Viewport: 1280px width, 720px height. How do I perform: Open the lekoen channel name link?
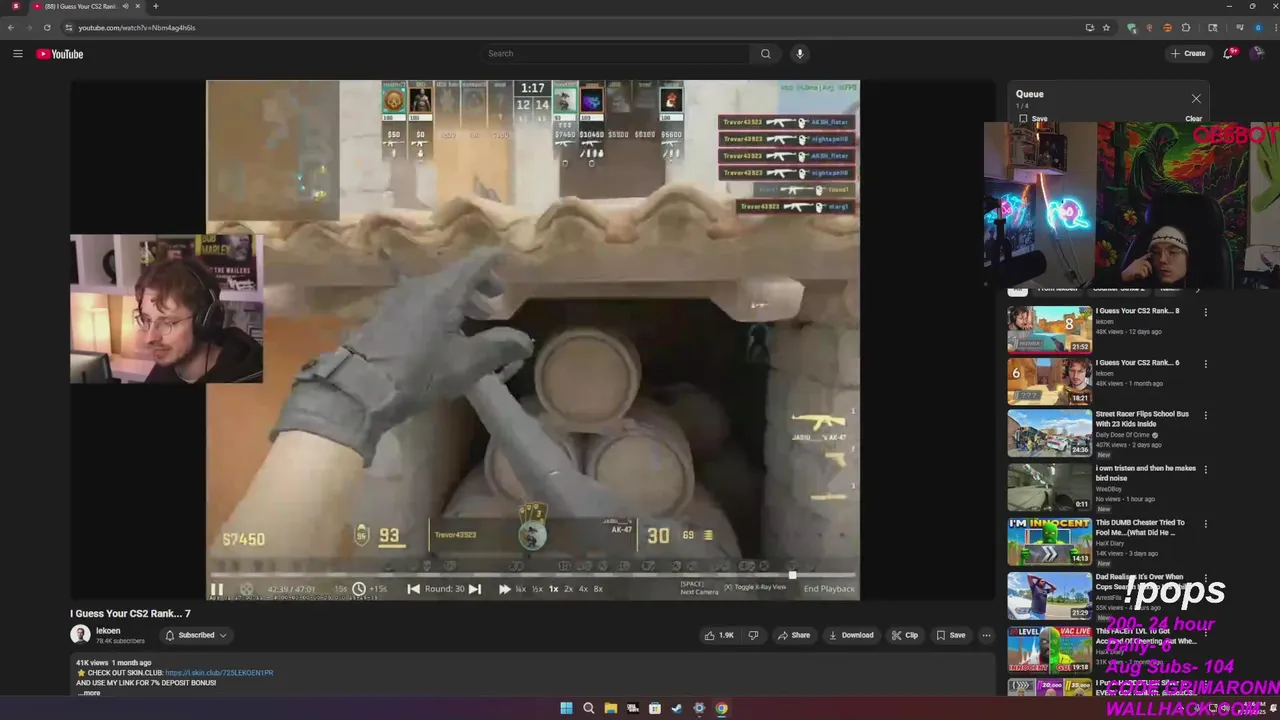point(108,631)
